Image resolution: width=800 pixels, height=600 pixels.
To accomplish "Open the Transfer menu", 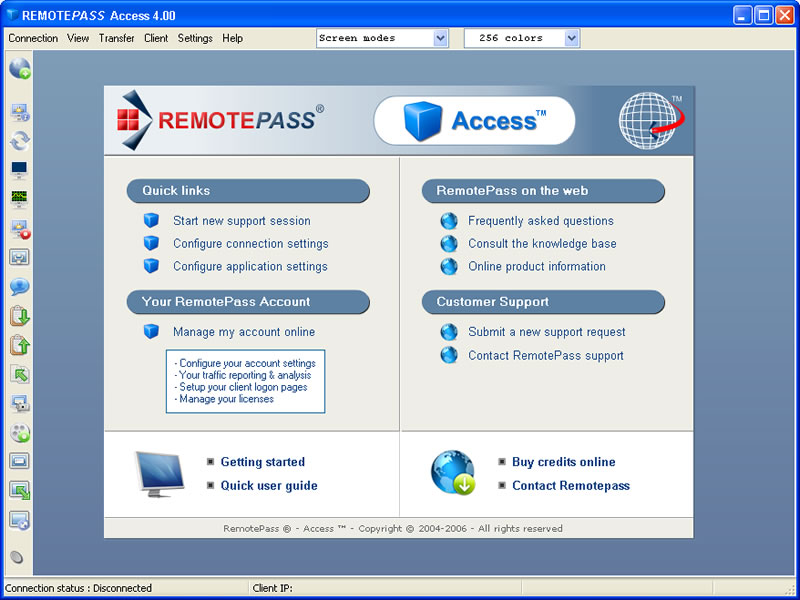I will [116, 38].
